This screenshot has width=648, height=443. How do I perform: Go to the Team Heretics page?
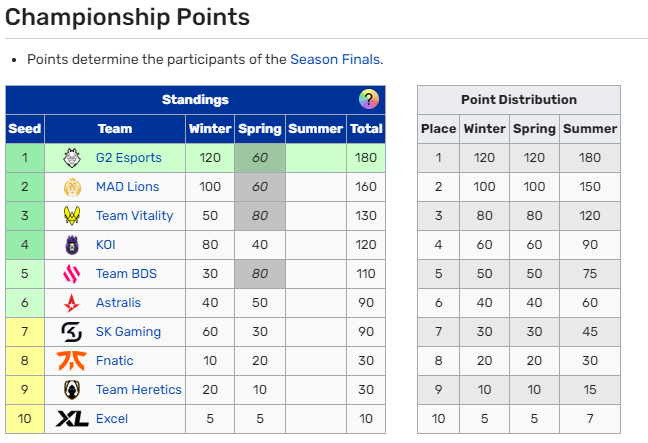click(x=139, y=390)
